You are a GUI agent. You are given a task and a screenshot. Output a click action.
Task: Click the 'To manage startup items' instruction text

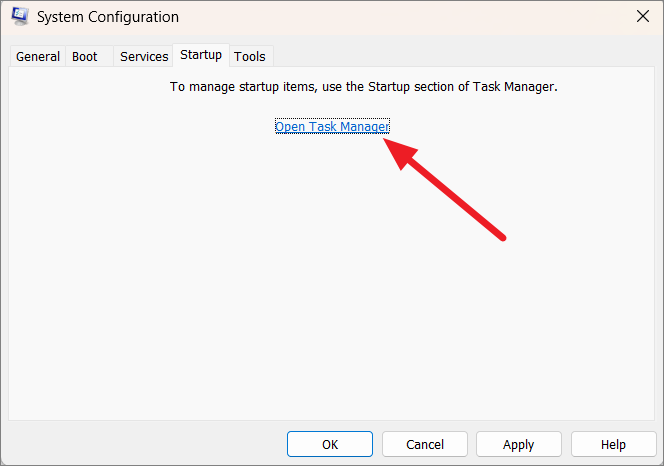click(x=363, y=87)
